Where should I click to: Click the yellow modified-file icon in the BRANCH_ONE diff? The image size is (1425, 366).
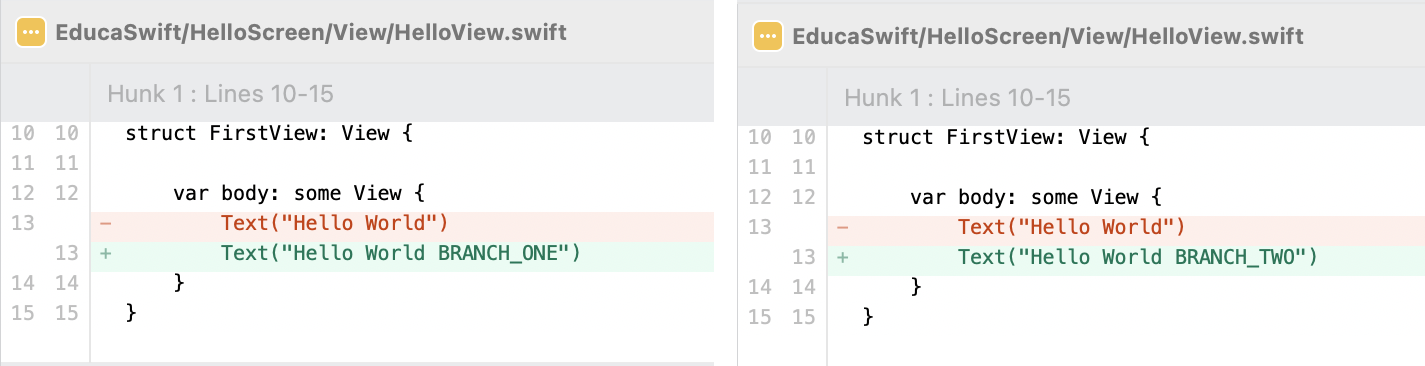(31, 32)
